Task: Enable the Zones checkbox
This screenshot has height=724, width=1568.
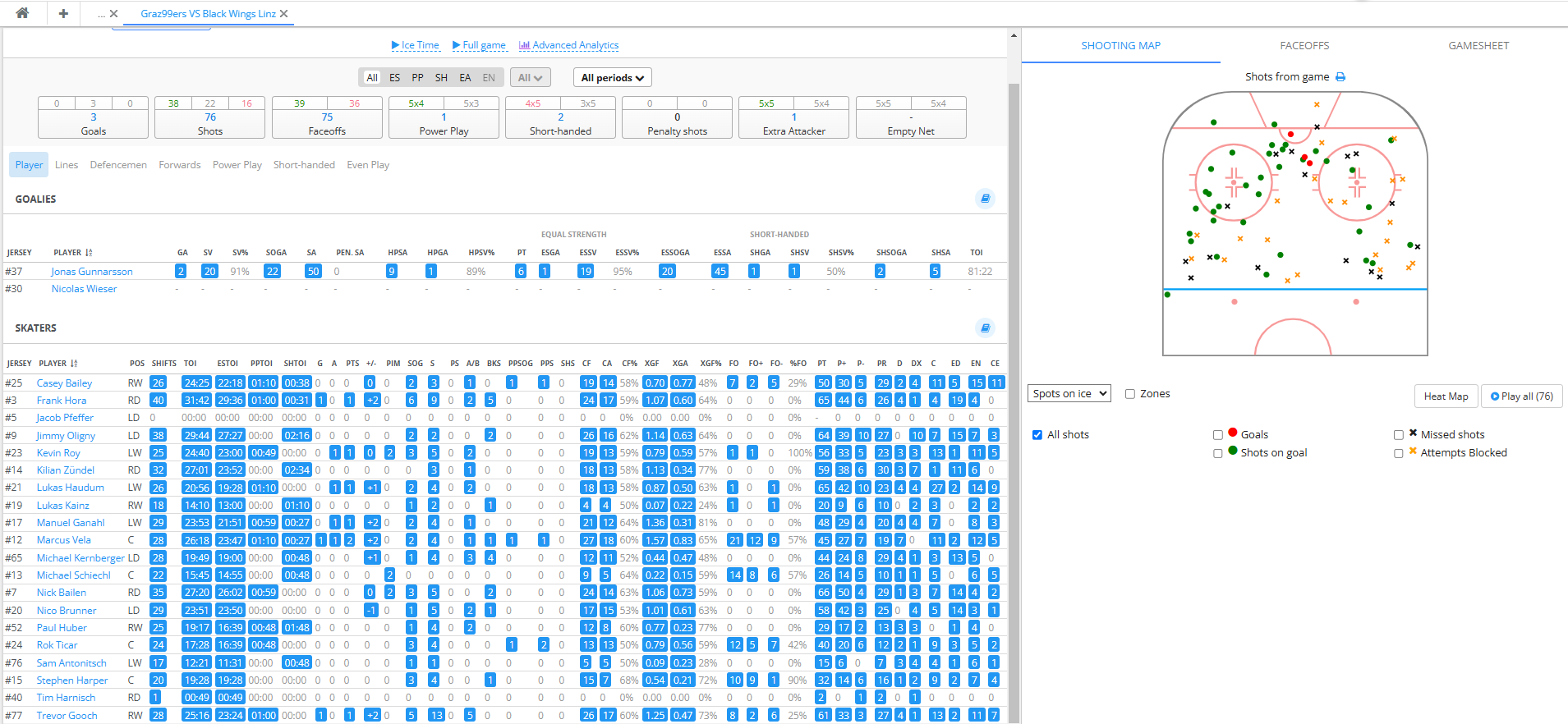Action: 1130,394
